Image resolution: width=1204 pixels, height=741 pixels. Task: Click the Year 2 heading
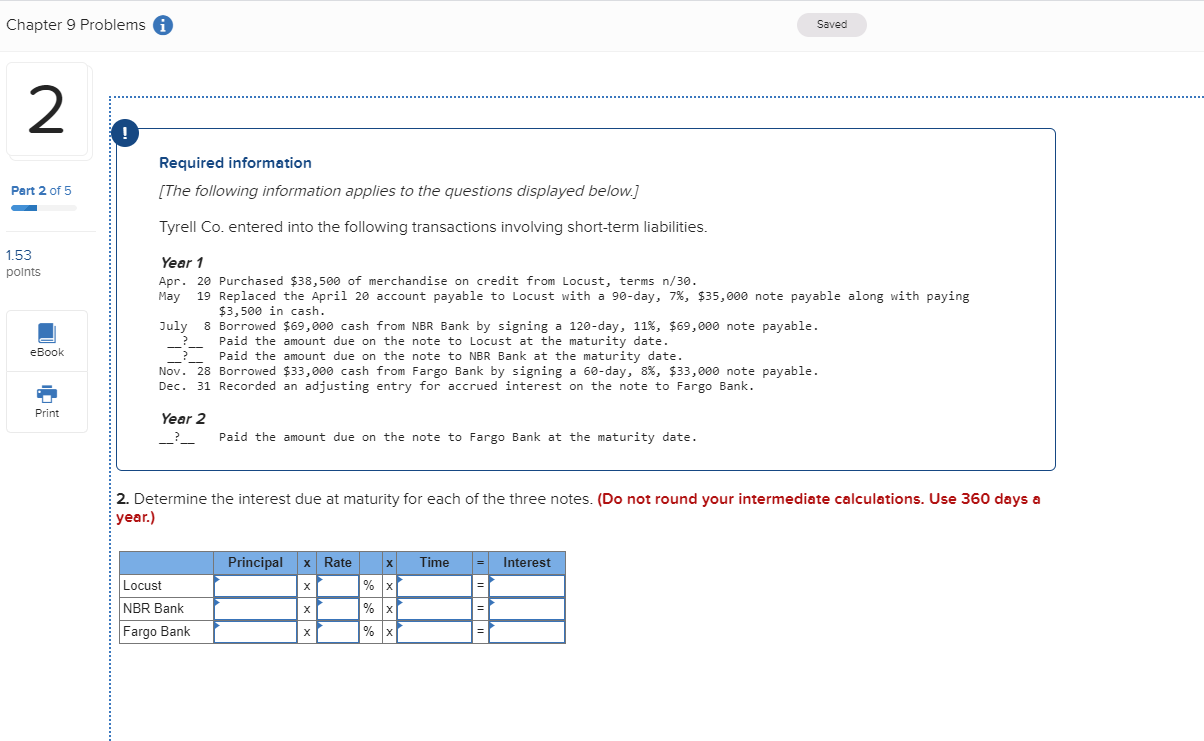tap(182, 418)
